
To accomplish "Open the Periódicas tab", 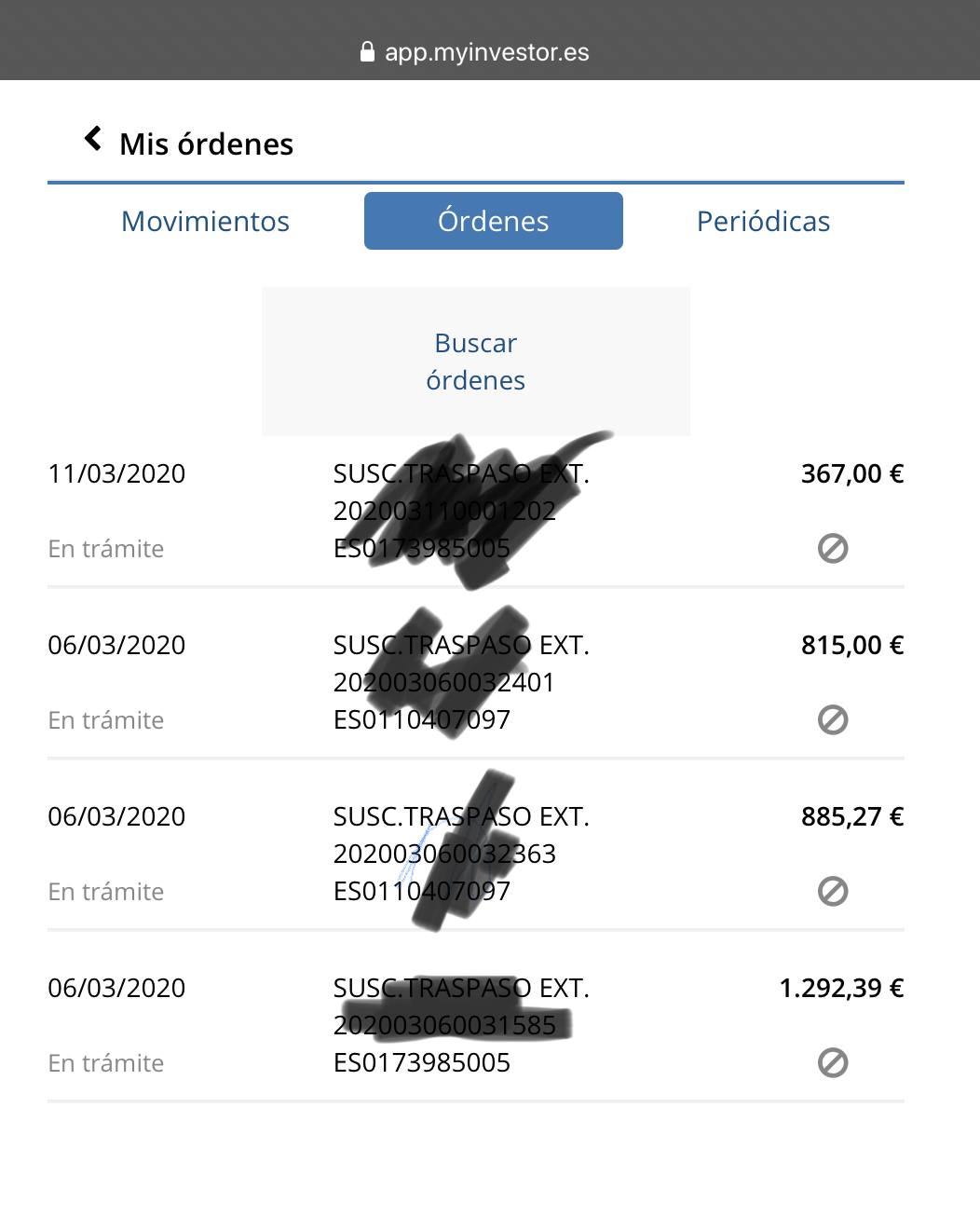I will pyautogui.click(x=764, y=221).
